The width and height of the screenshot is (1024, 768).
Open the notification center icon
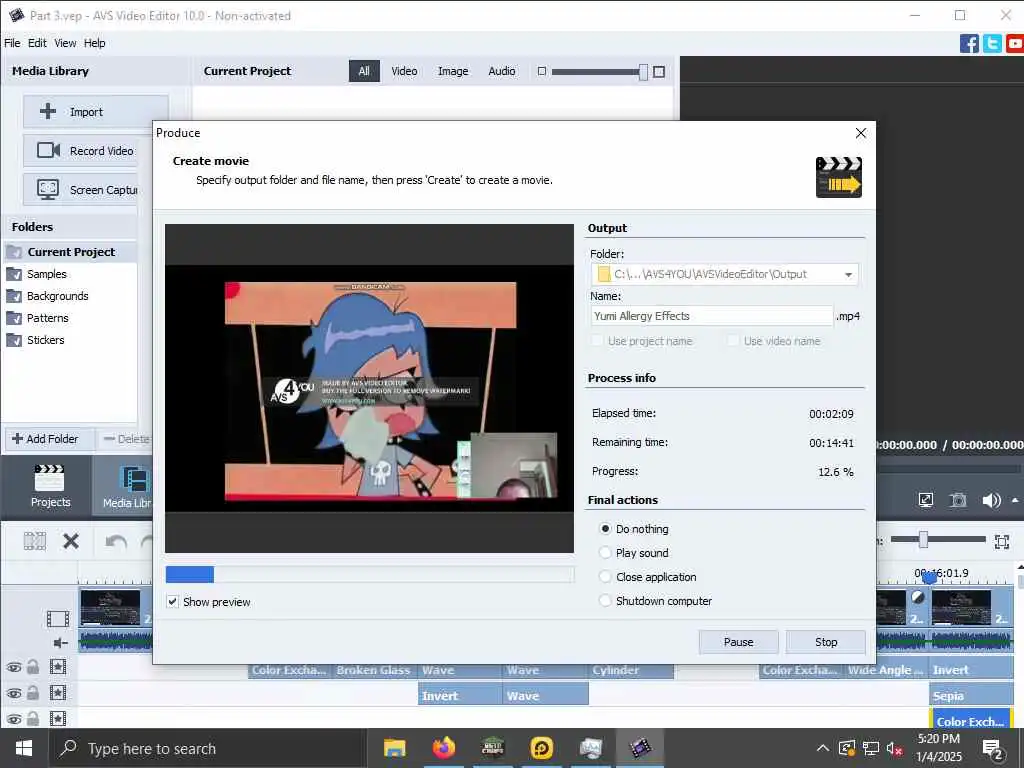[993, 749]
